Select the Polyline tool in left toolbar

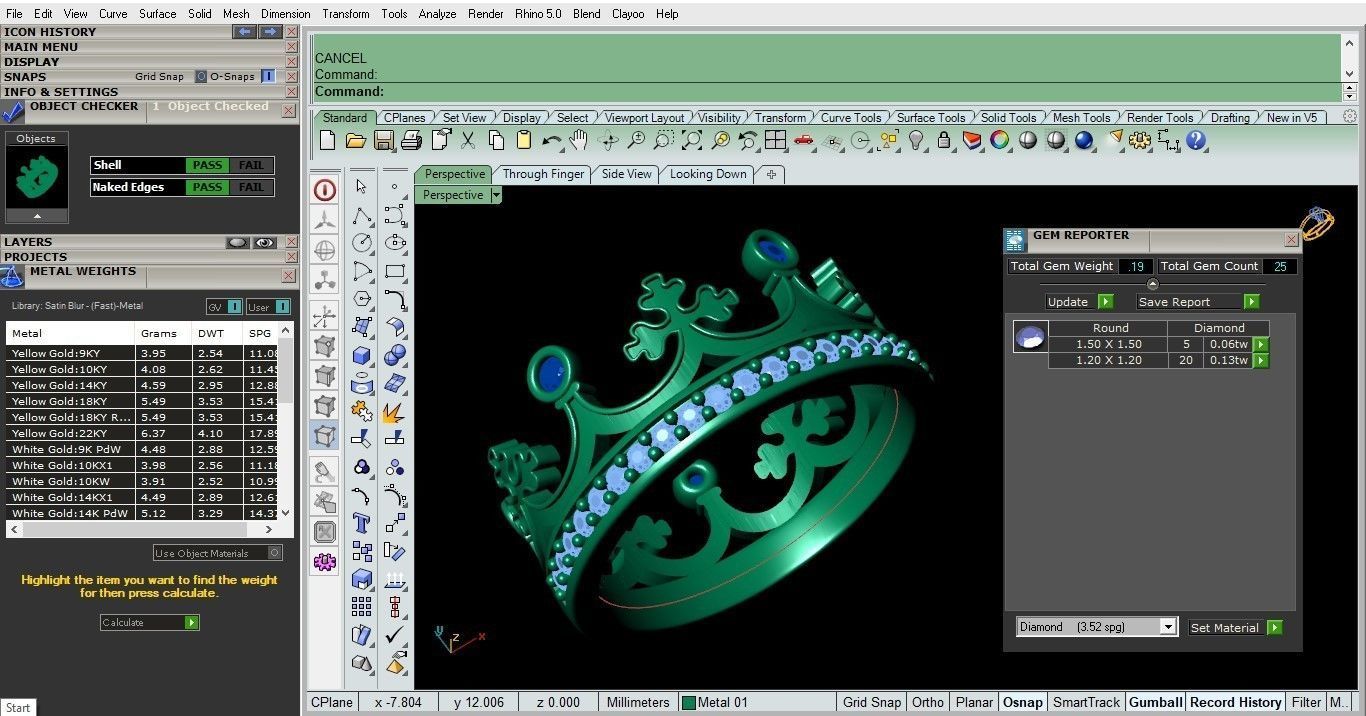[361, 214]
